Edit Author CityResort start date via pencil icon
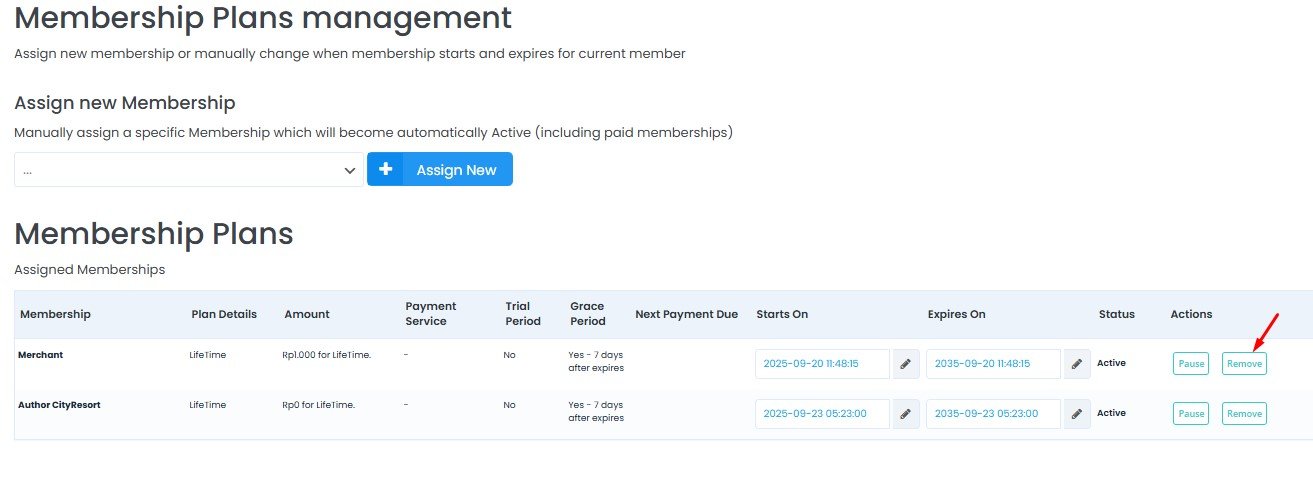The width and height of the screenshot is (1313, 485). pyautogui.click(x=905, y=413)
